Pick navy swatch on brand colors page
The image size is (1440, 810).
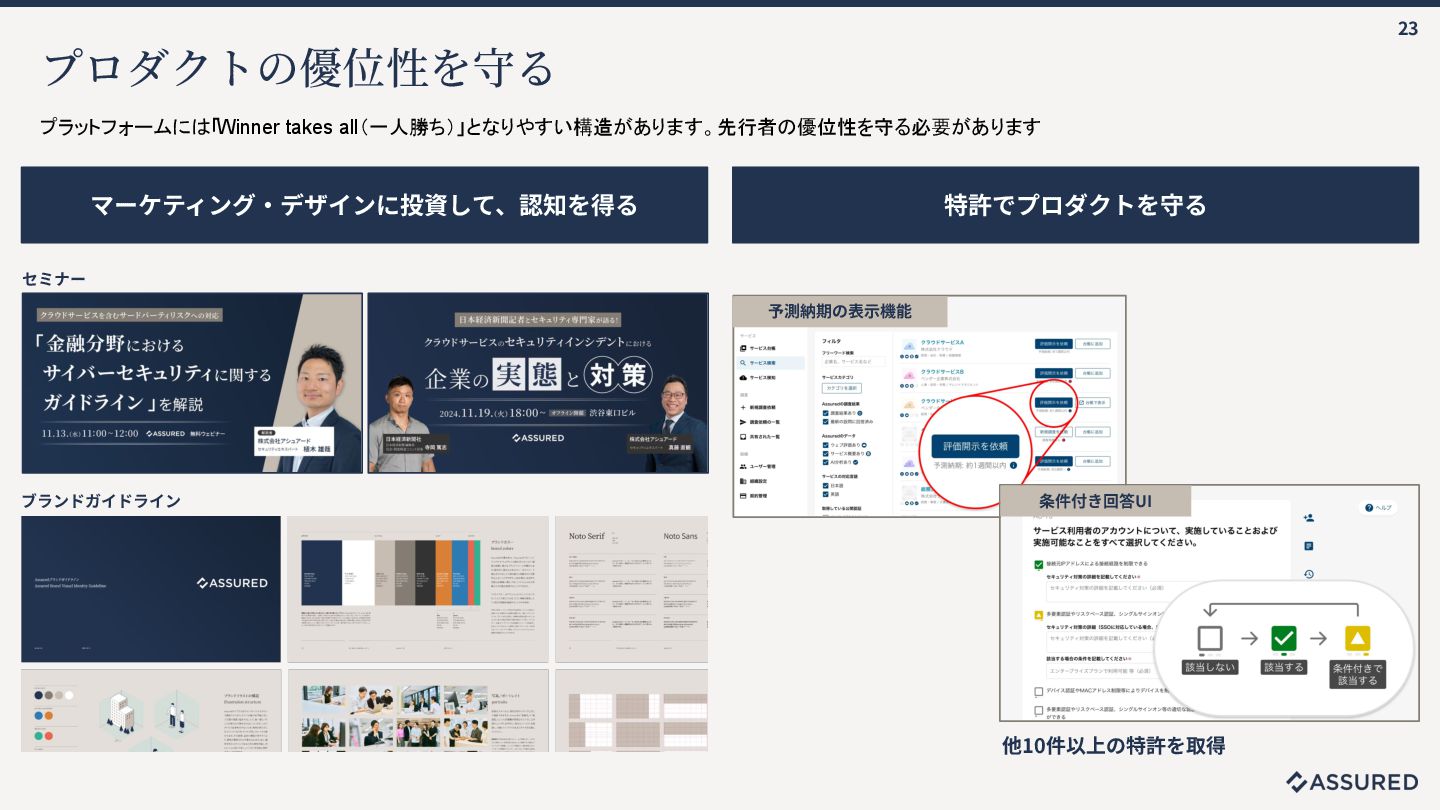pyautogui.click(x=322, y=573)
